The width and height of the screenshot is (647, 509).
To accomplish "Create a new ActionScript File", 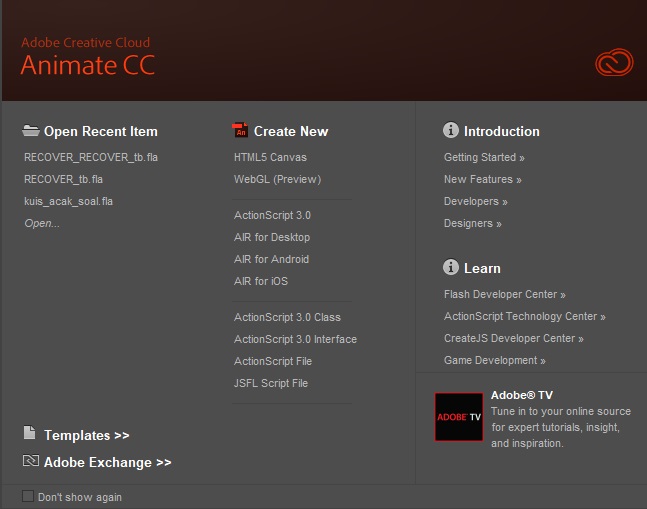I will 273,361.
